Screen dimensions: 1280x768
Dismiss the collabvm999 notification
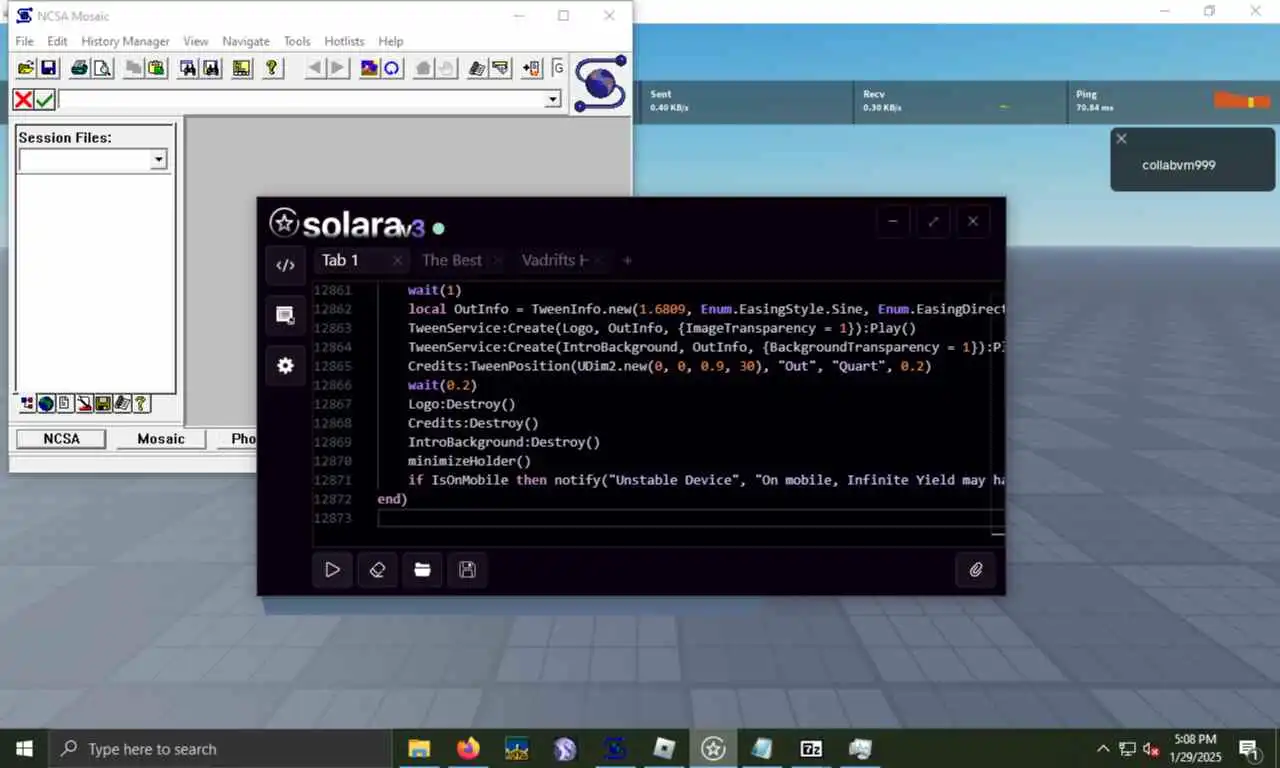click(1121, 139)
